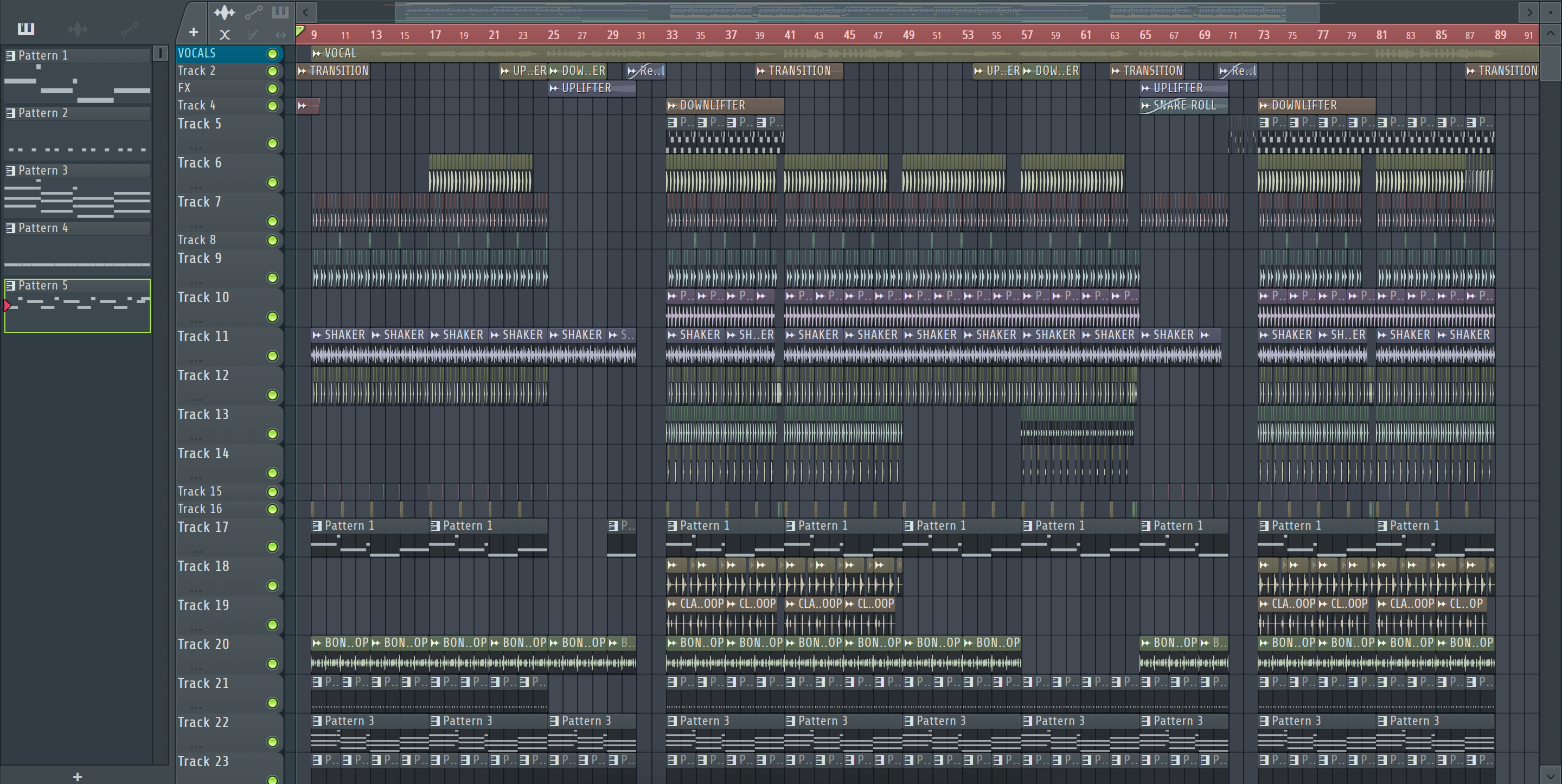Click the piano icon of Pattern 1 in picker
This screenshot has height=784, width=1562.
click(x=10, y=55)
